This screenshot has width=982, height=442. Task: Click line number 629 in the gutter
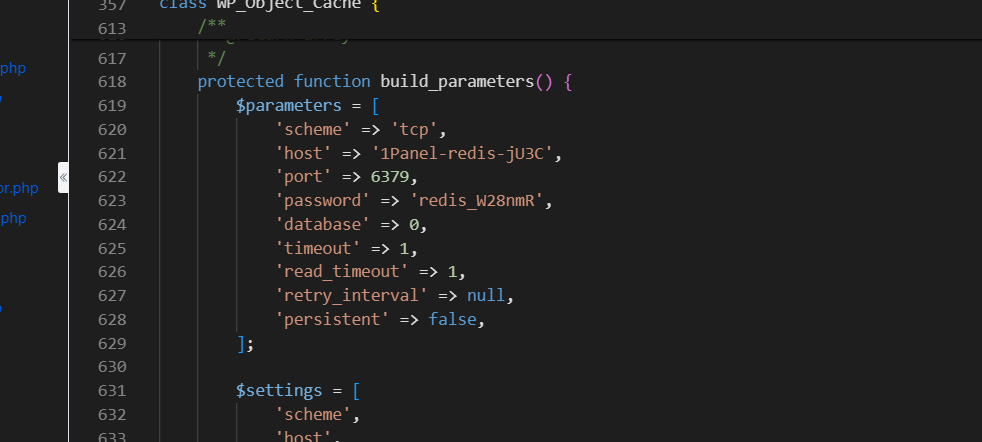click(112, 344)
